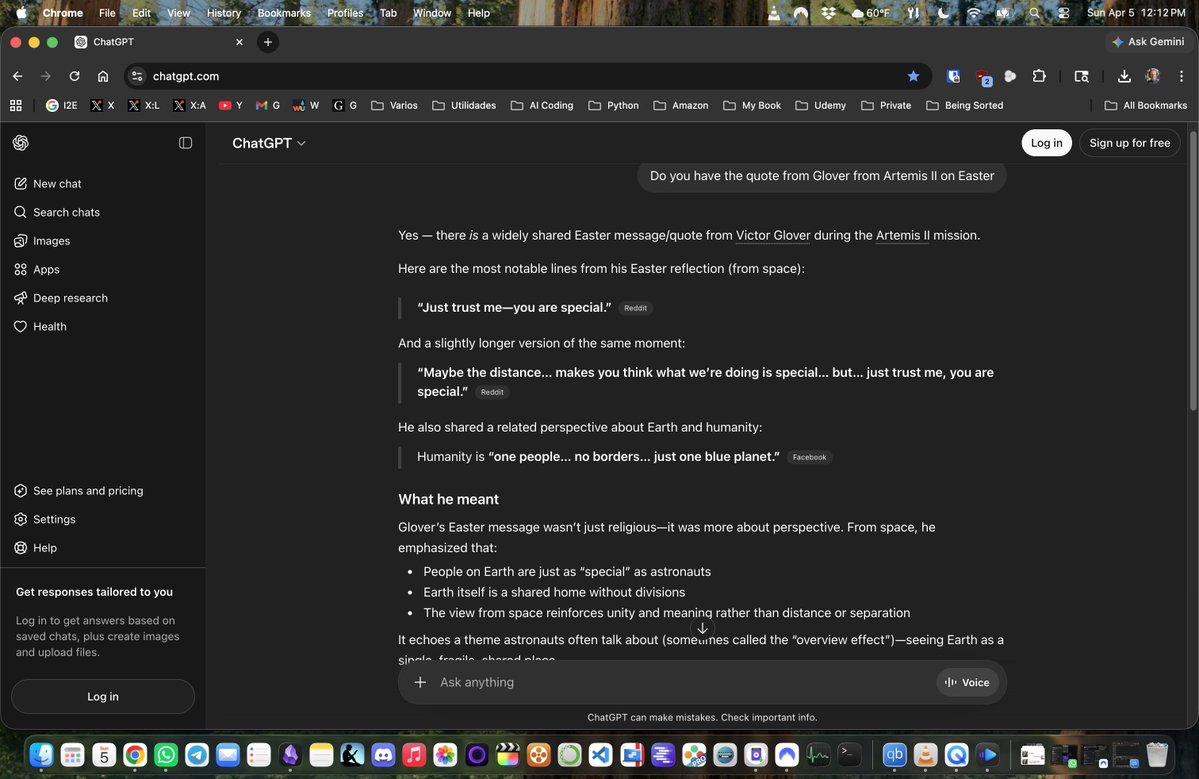Open the Apps section
This screenshot has width=1199, height=779.
point(102,269)
